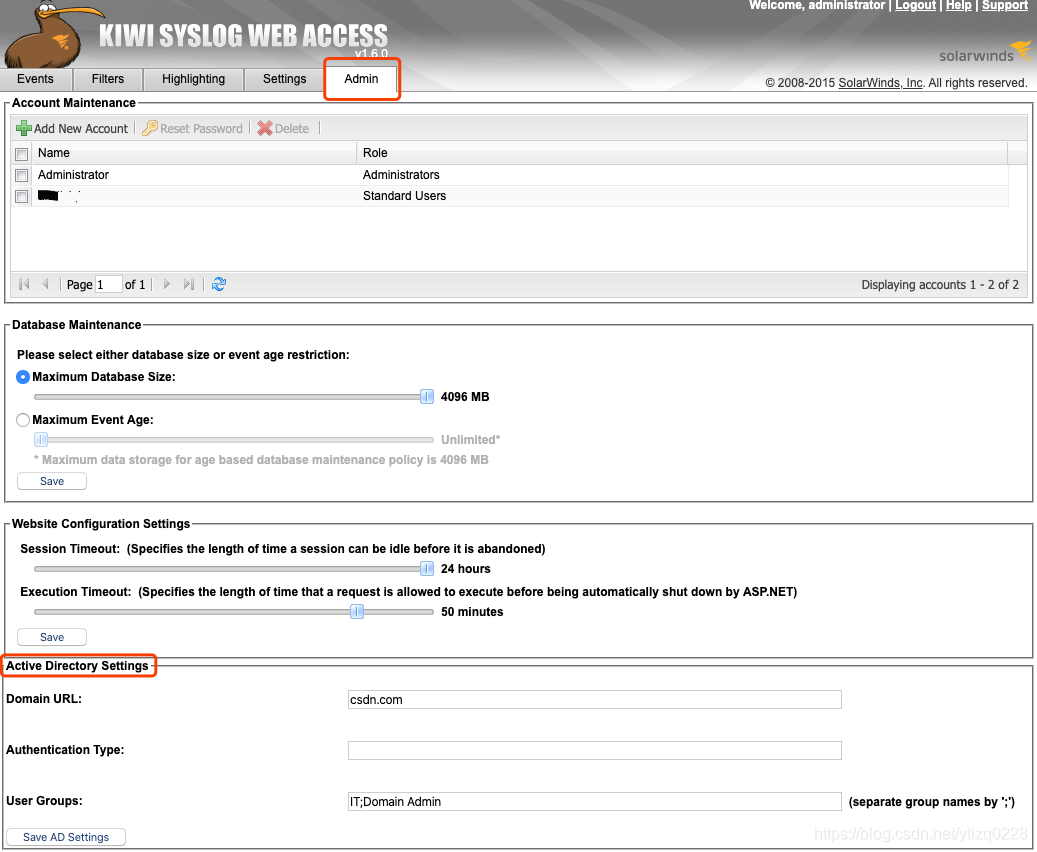
Task: Focus the Authentication Type field
Action: click(595, 751)
